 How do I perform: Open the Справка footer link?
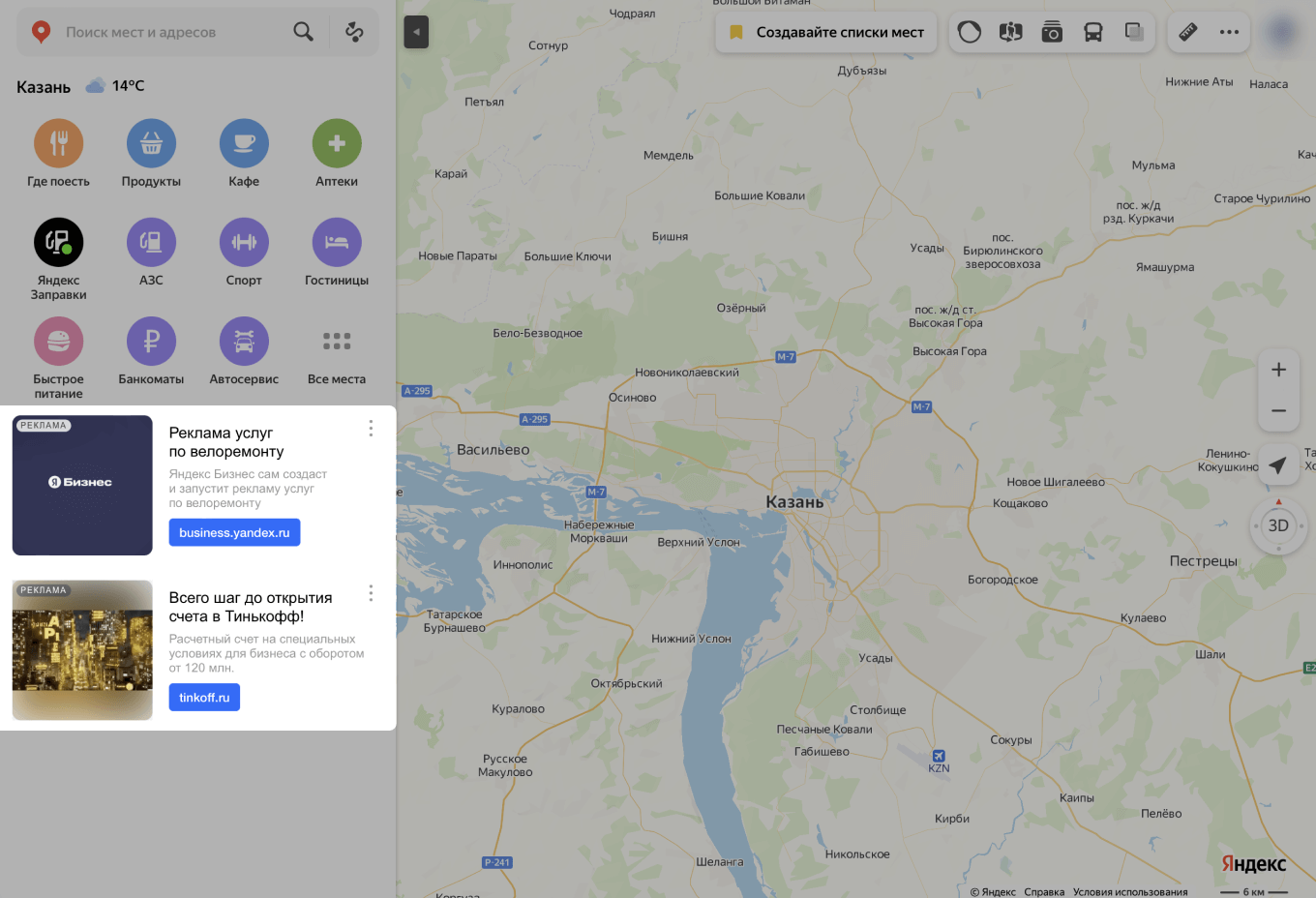coord(1044,891)
